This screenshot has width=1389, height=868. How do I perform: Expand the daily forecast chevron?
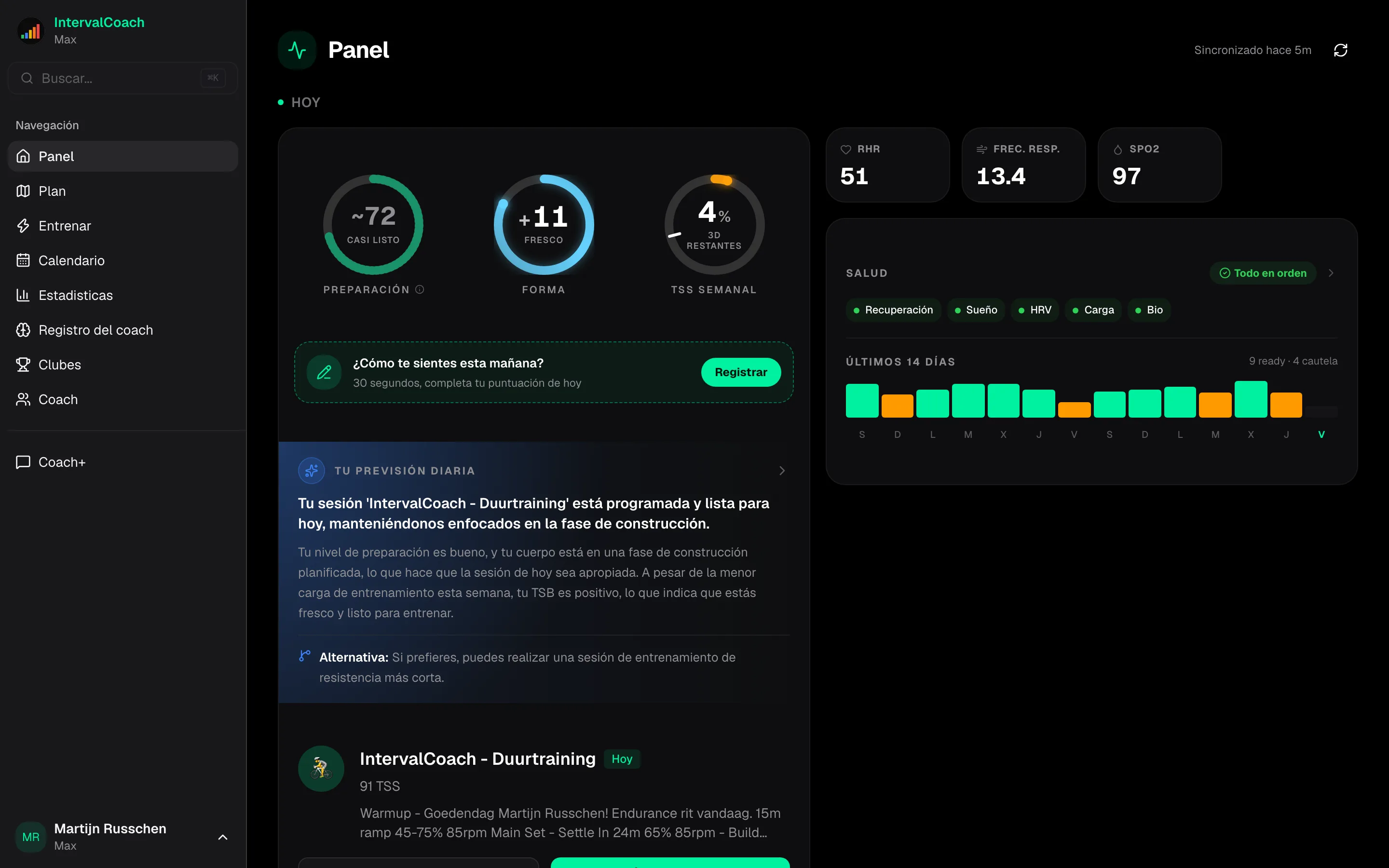[x=782, y=471]
